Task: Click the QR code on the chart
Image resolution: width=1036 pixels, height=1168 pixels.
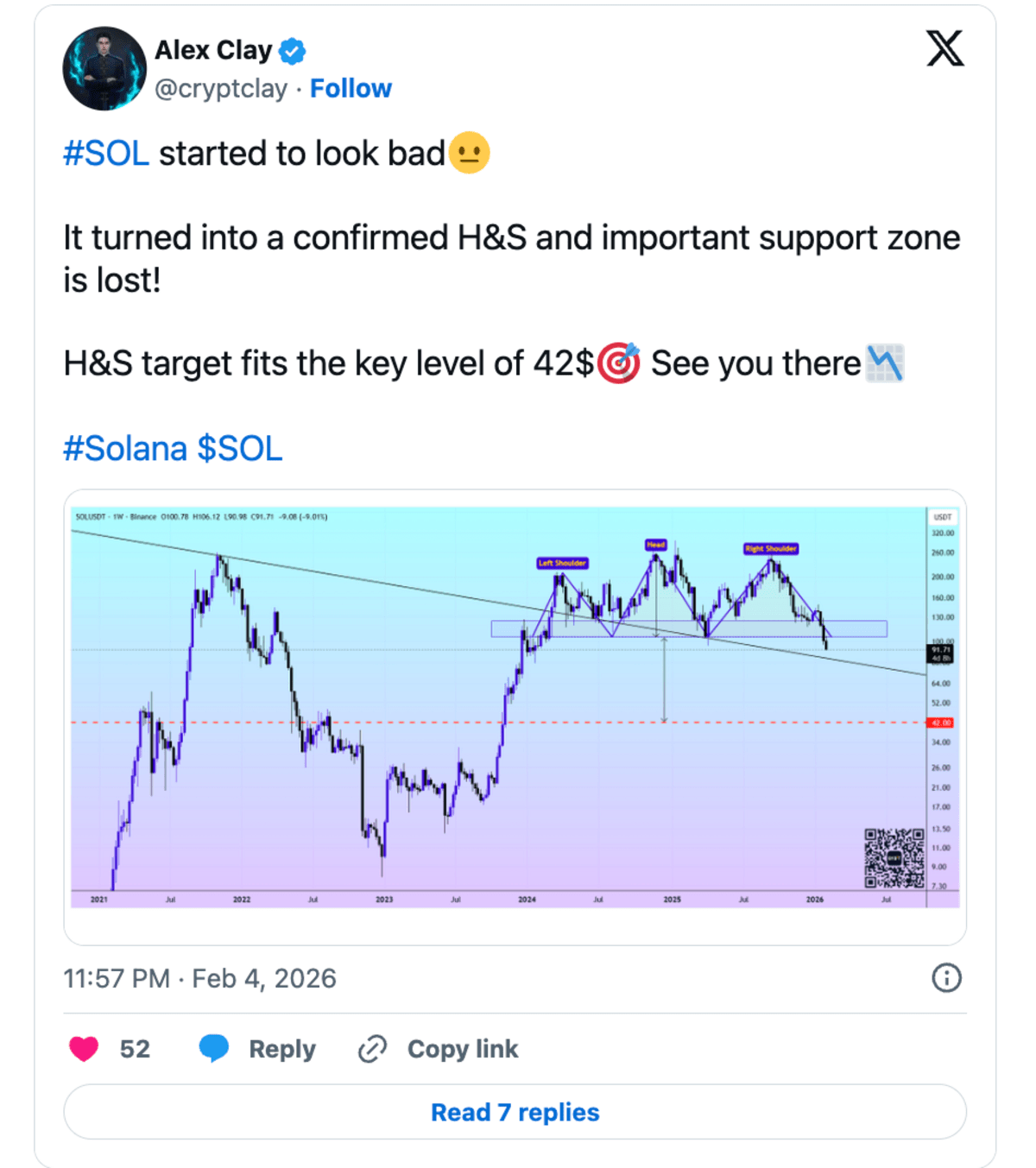Action: (x=894, y=857)
